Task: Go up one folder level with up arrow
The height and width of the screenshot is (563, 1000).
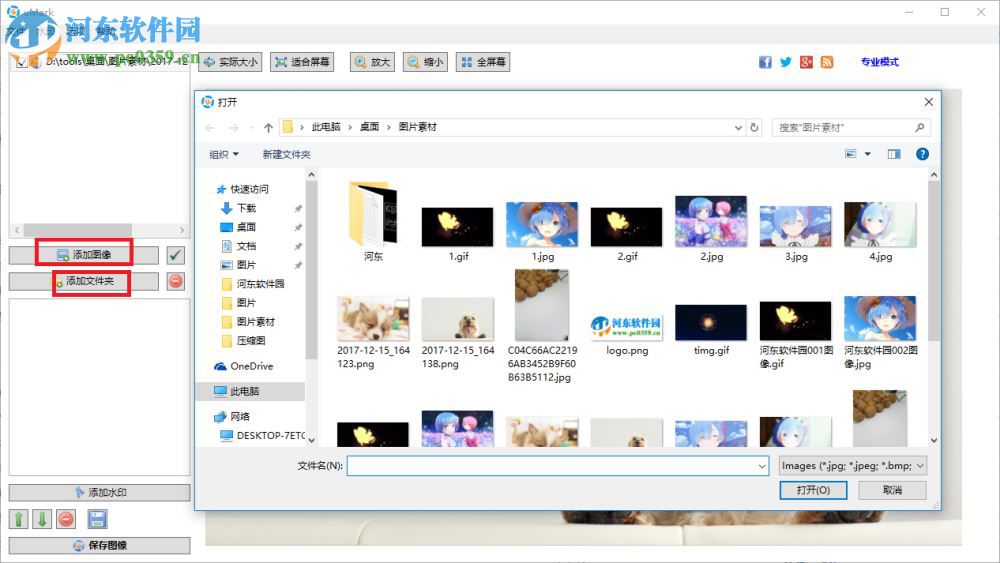Action: click(x=268, y=128)
